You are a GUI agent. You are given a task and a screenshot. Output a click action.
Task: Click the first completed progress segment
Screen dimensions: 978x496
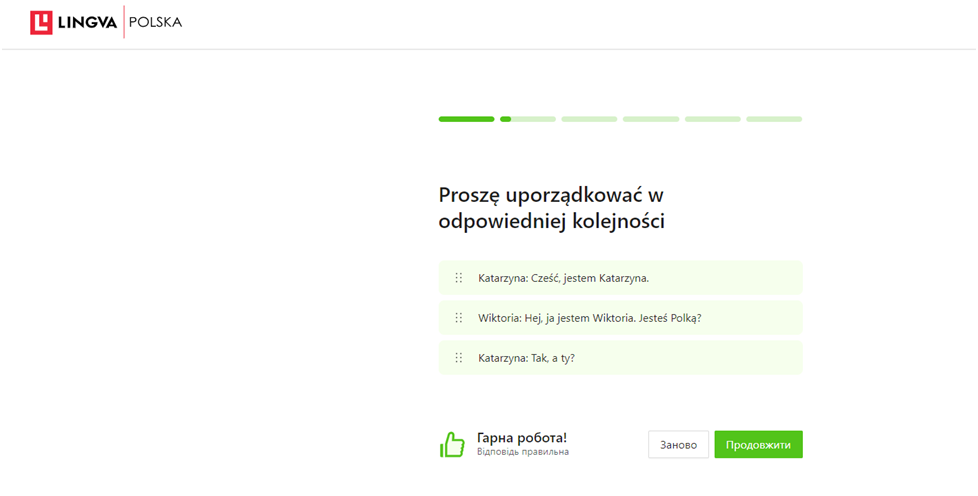[x=466, y=119]
